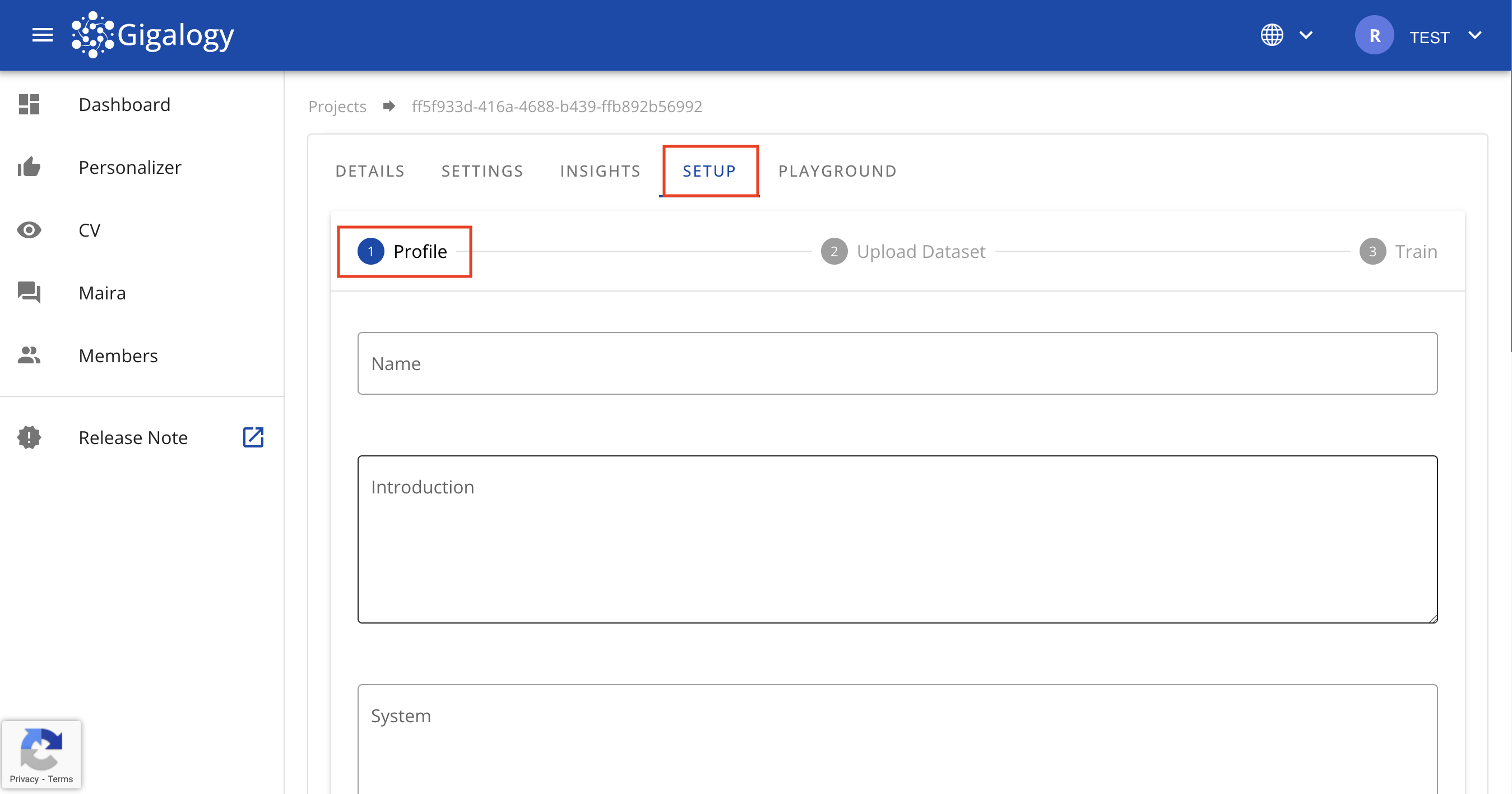Open the INSIGHTS tab

[x=600, y=171]
